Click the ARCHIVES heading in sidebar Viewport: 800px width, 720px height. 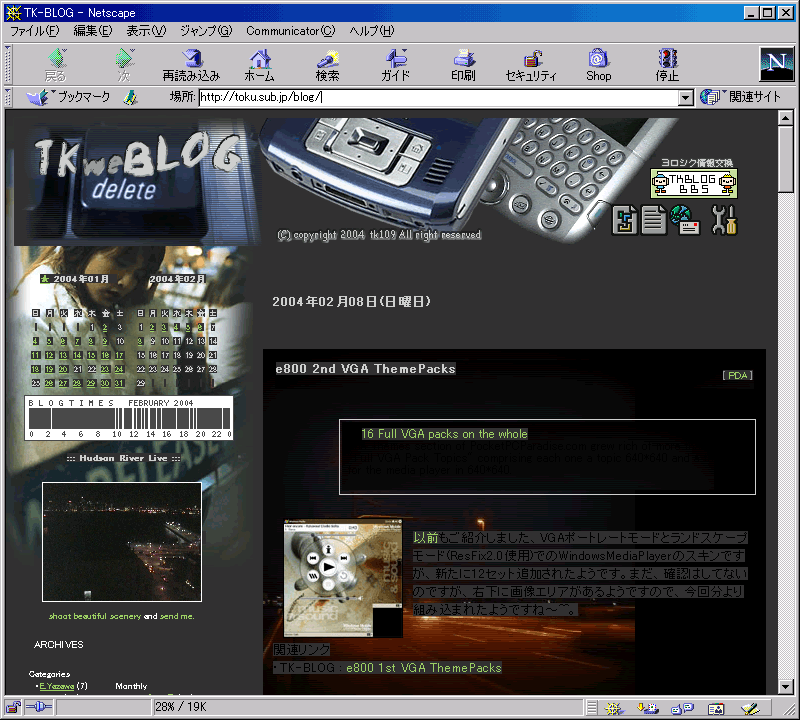59,645
